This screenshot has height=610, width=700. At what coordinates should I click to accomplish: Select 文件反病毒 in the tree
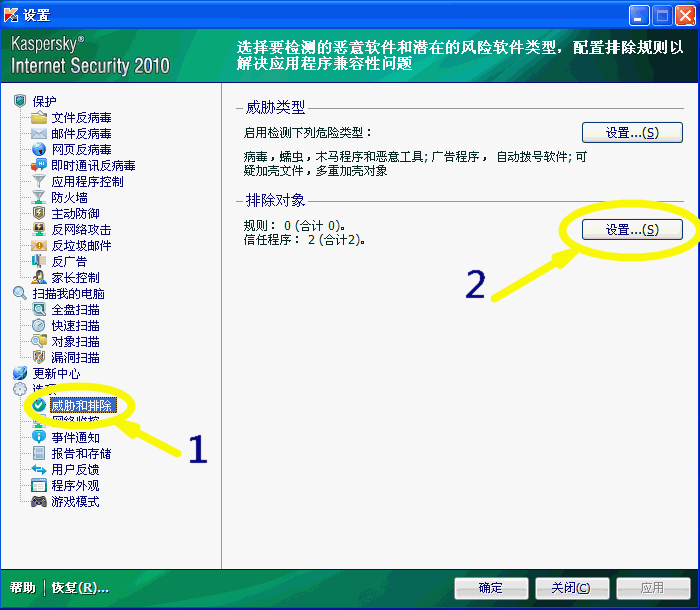81,118
